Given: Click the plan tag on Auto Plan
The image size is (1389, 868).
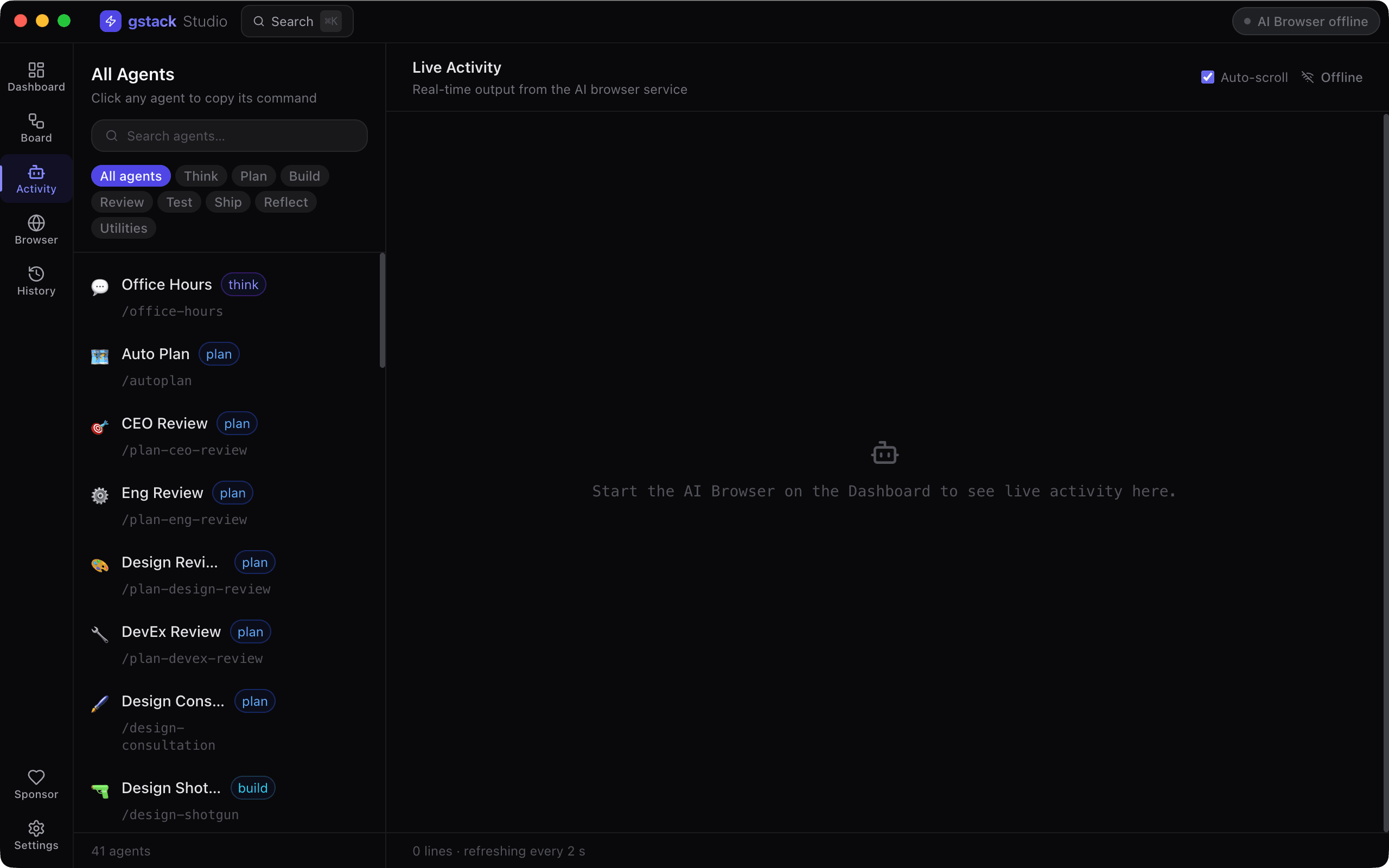Looking at the screenshot, I should coord(219,354).
